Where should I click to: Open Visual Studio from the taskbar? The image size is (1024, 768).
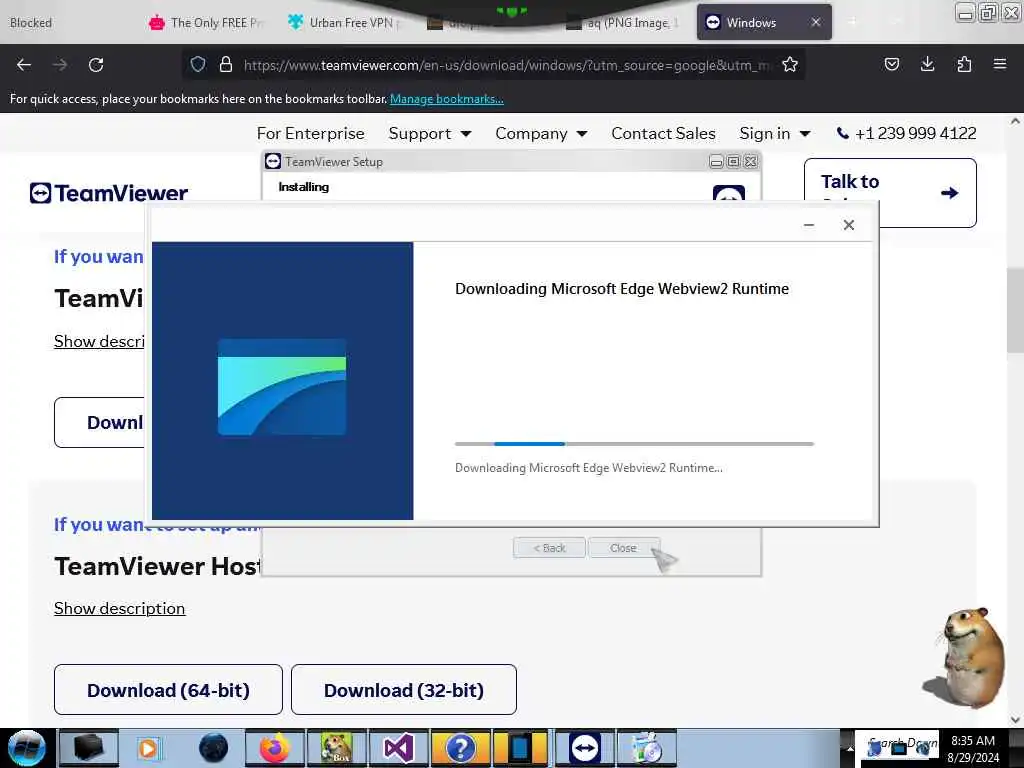pyautogui.click(x=398, y=748)
